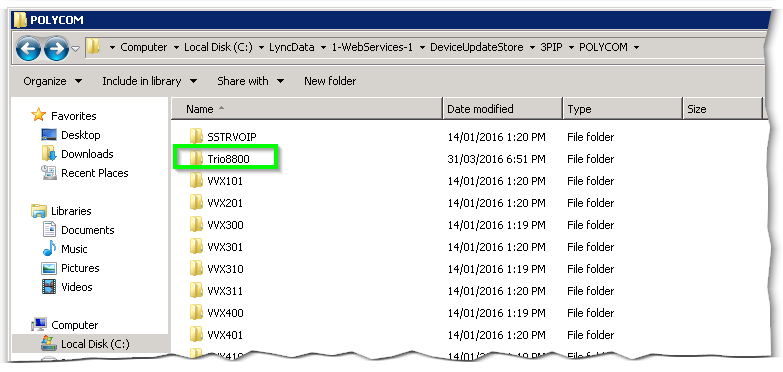The height and width of the screenshot is (372, 783).
Task: Go back with the Back arrow button
Action: [28, 48]
